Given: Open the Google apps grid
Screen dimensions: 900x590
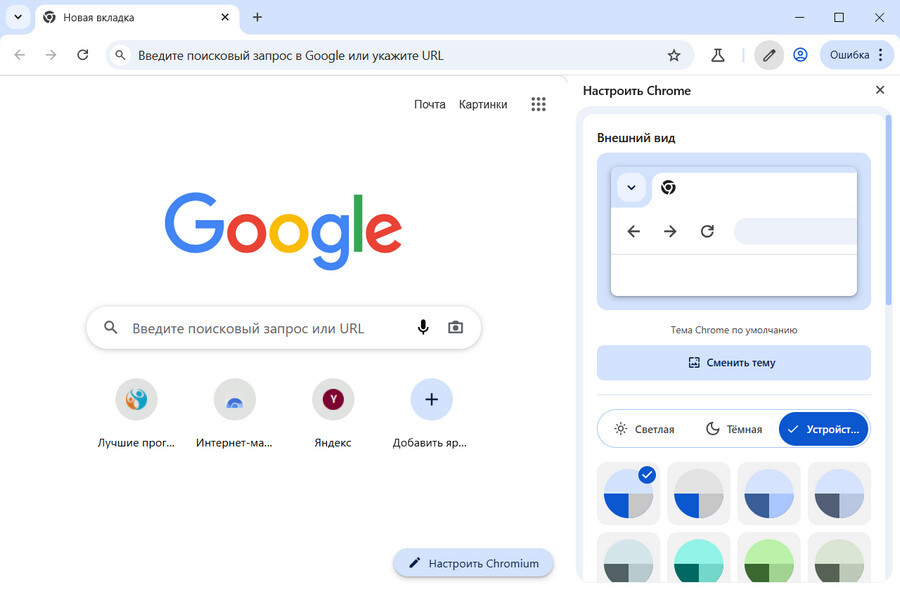Looking at the screenshot, I should 538,104.
